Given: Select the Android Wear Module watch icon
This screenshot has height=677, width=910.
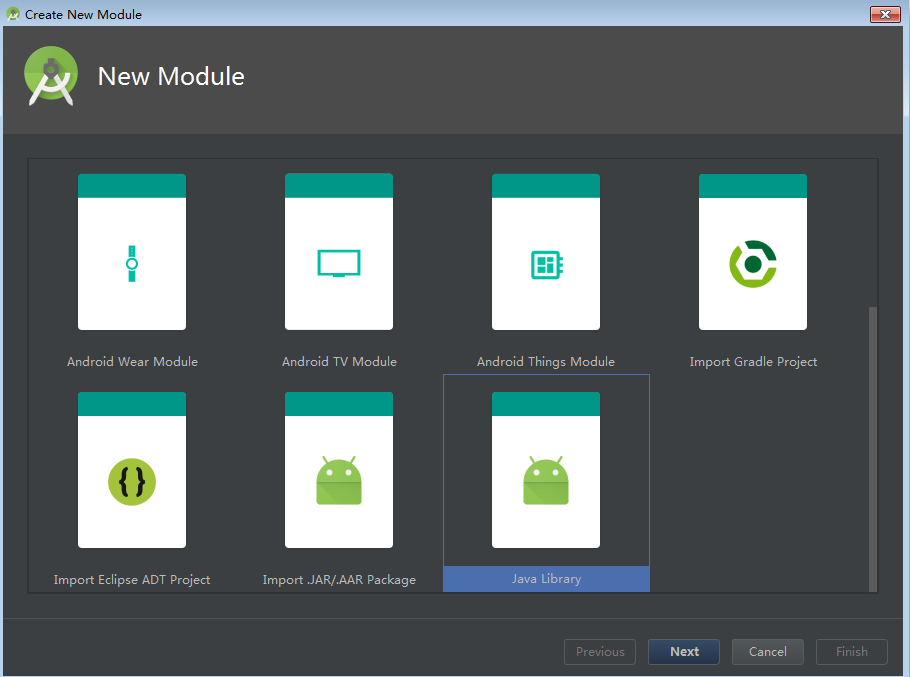Looking at the screenshot, I should (x=132, y=264).
